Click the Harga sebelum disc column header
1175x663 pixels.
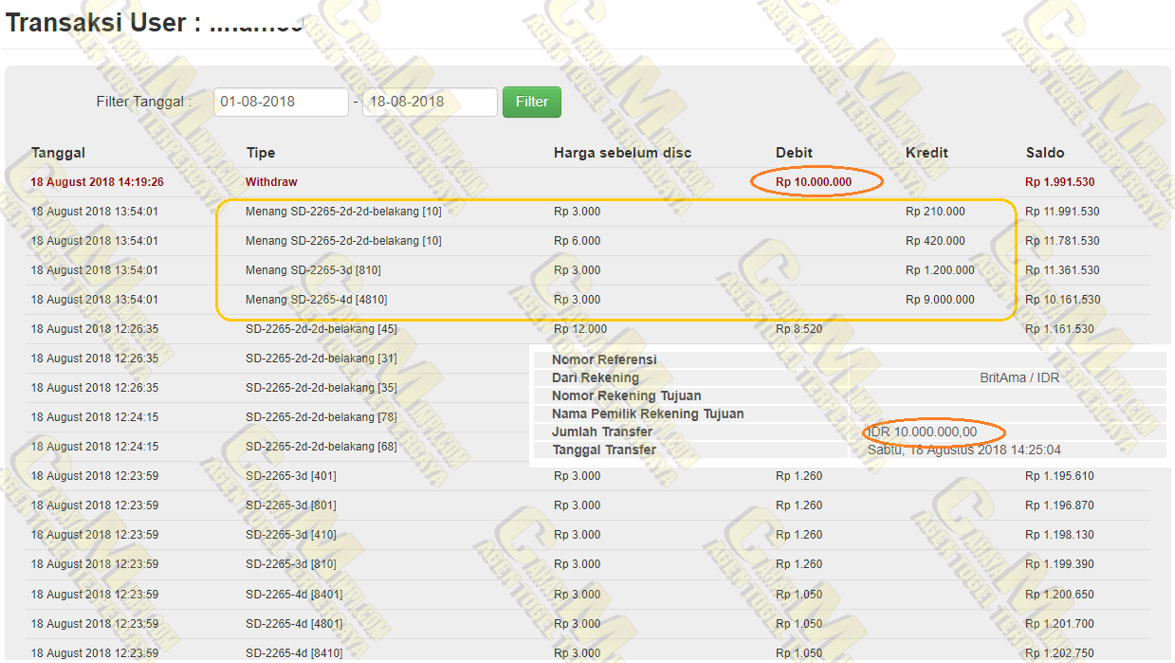[622, 153]
